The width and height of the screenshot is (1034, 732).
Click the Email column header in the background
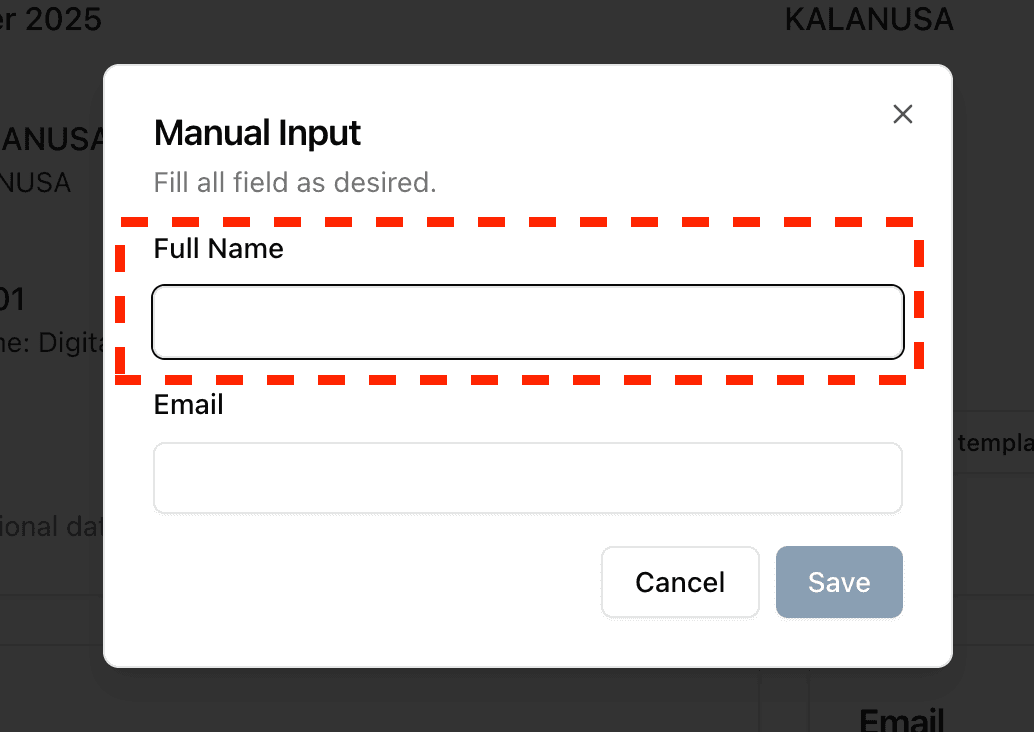point(901,718)
